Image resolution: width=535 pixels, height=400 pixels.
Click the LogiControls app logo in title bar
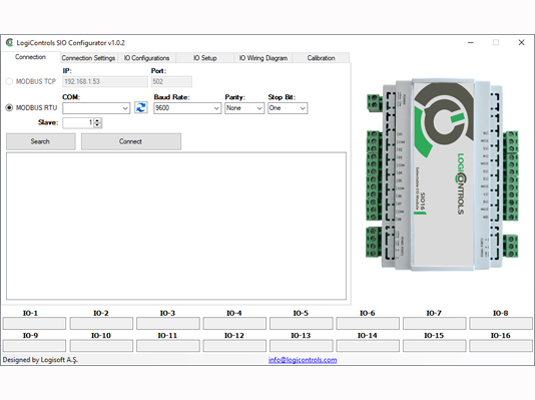point(10,43)
